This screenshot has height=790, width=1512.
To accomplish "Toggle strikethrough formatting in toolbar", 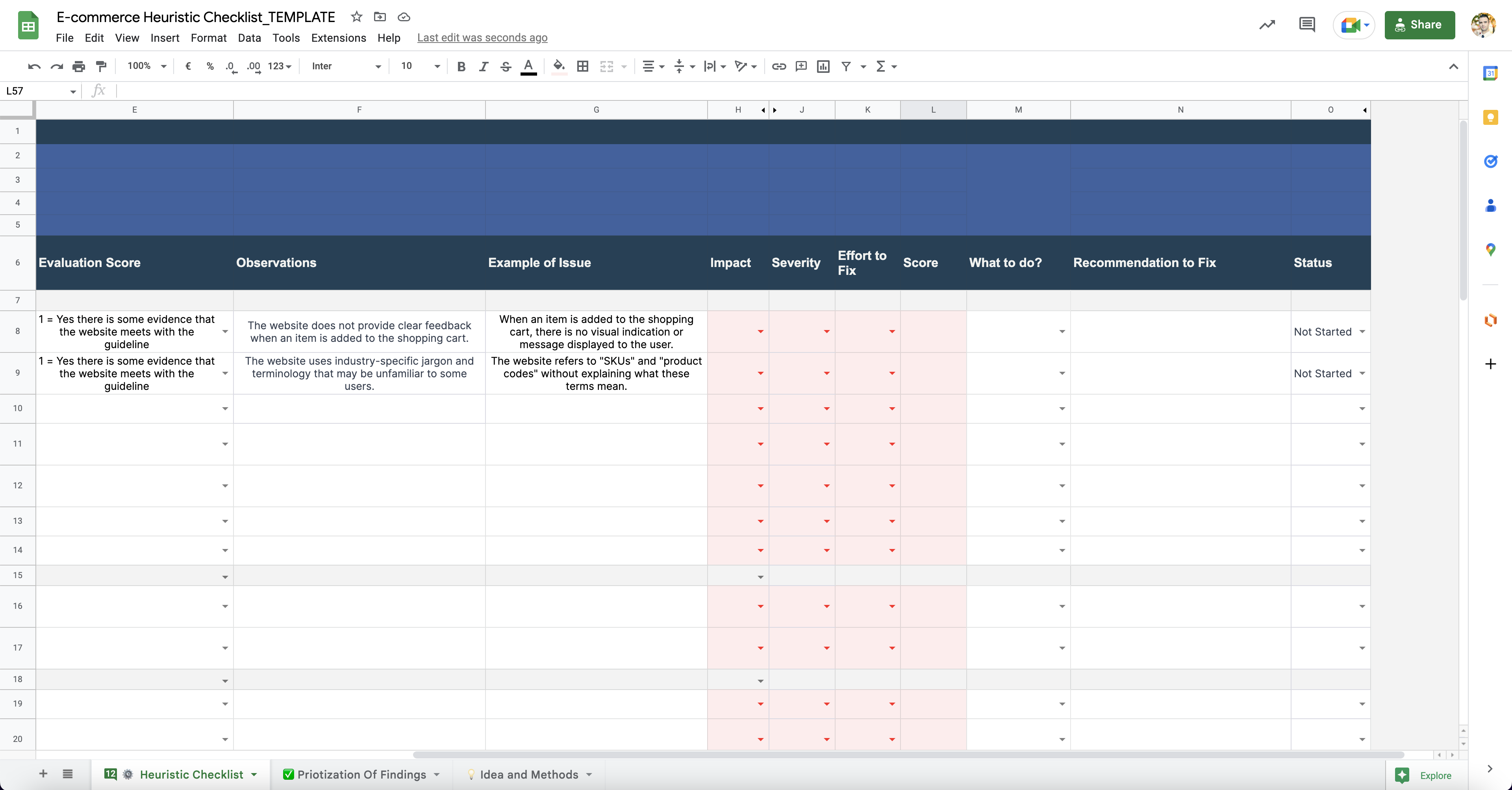I will click(505, 66).
